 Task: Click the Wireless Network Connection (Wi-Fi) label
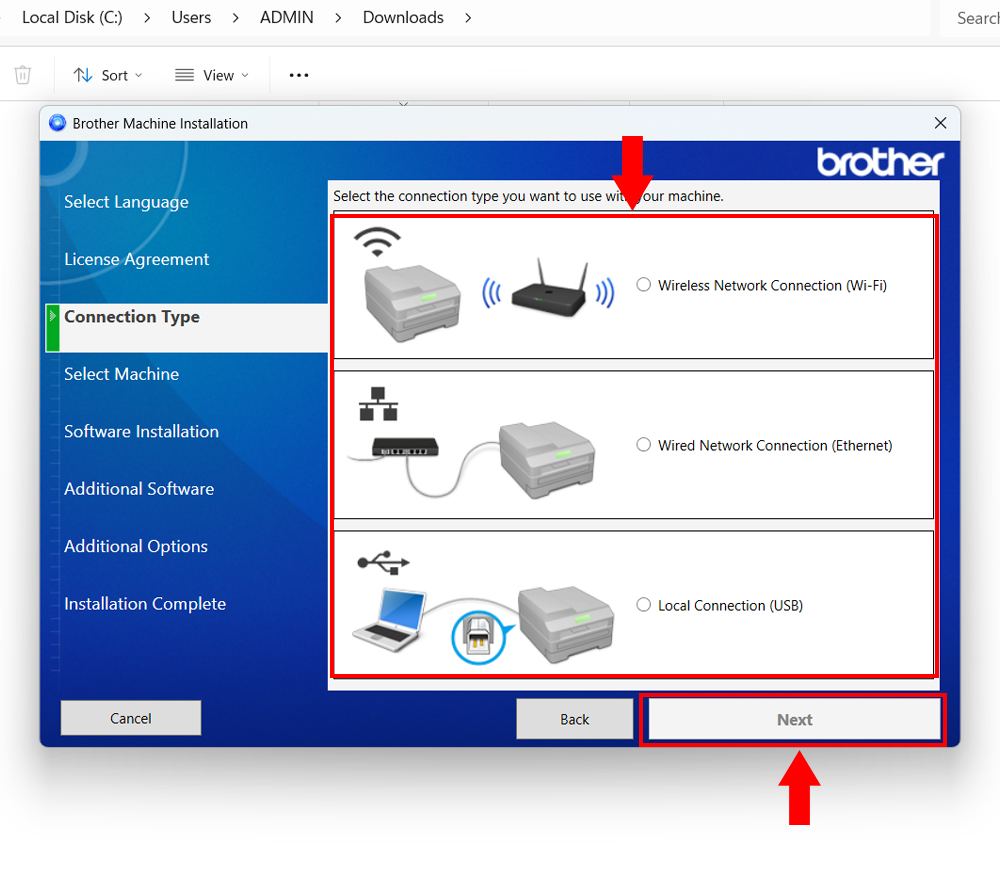[772, 285]
